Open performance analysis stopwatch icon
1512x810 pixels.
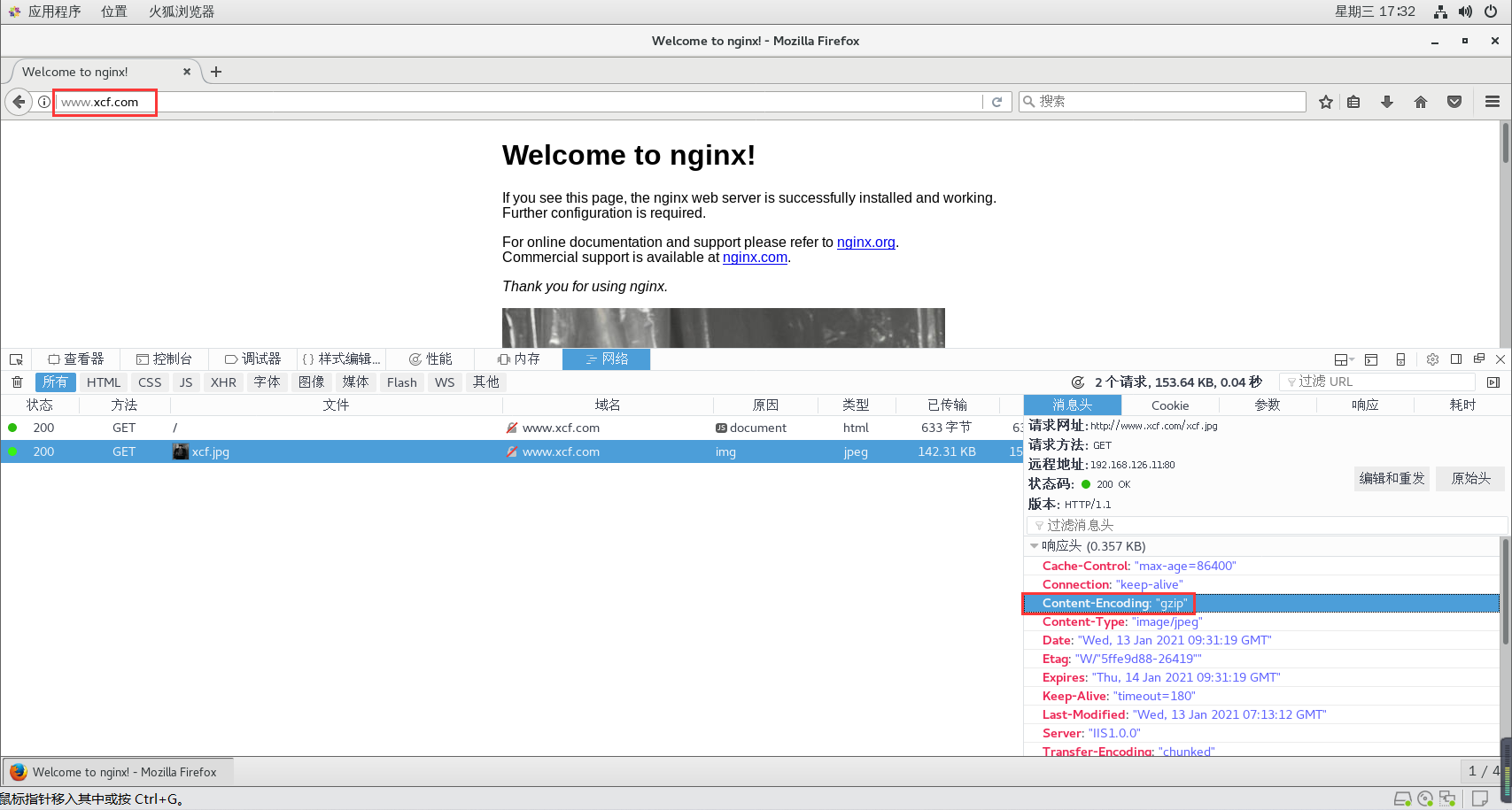(x=1078, y=382)
